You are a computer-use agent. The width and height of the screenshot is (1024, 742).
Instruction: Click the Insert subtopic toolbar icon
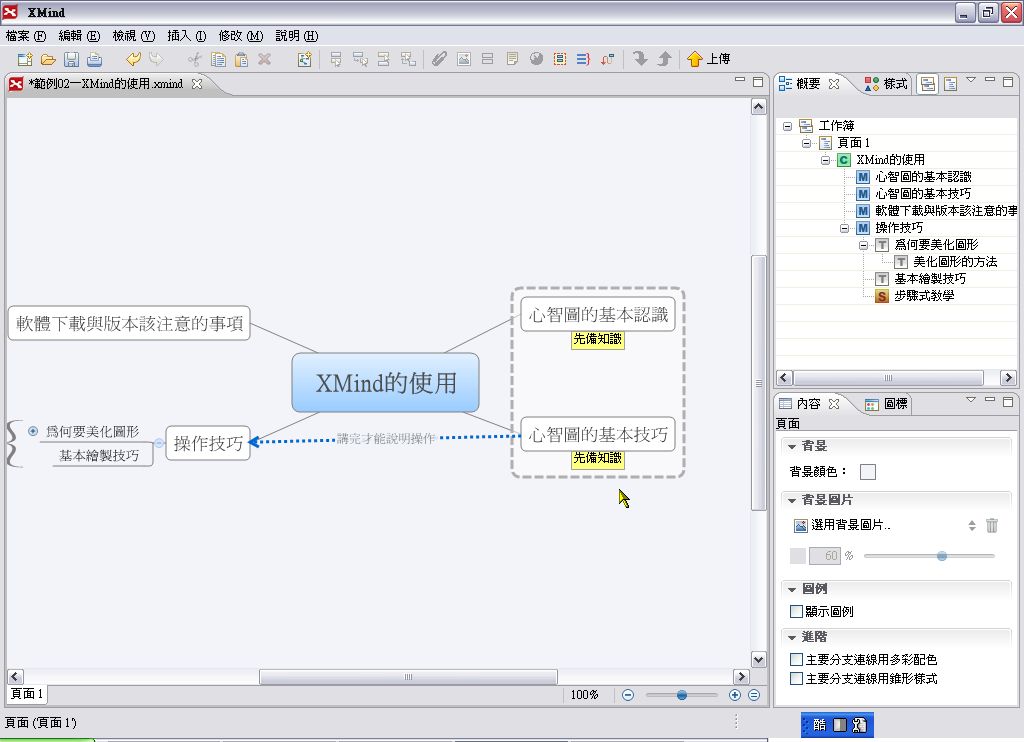(x=360, y=59)
